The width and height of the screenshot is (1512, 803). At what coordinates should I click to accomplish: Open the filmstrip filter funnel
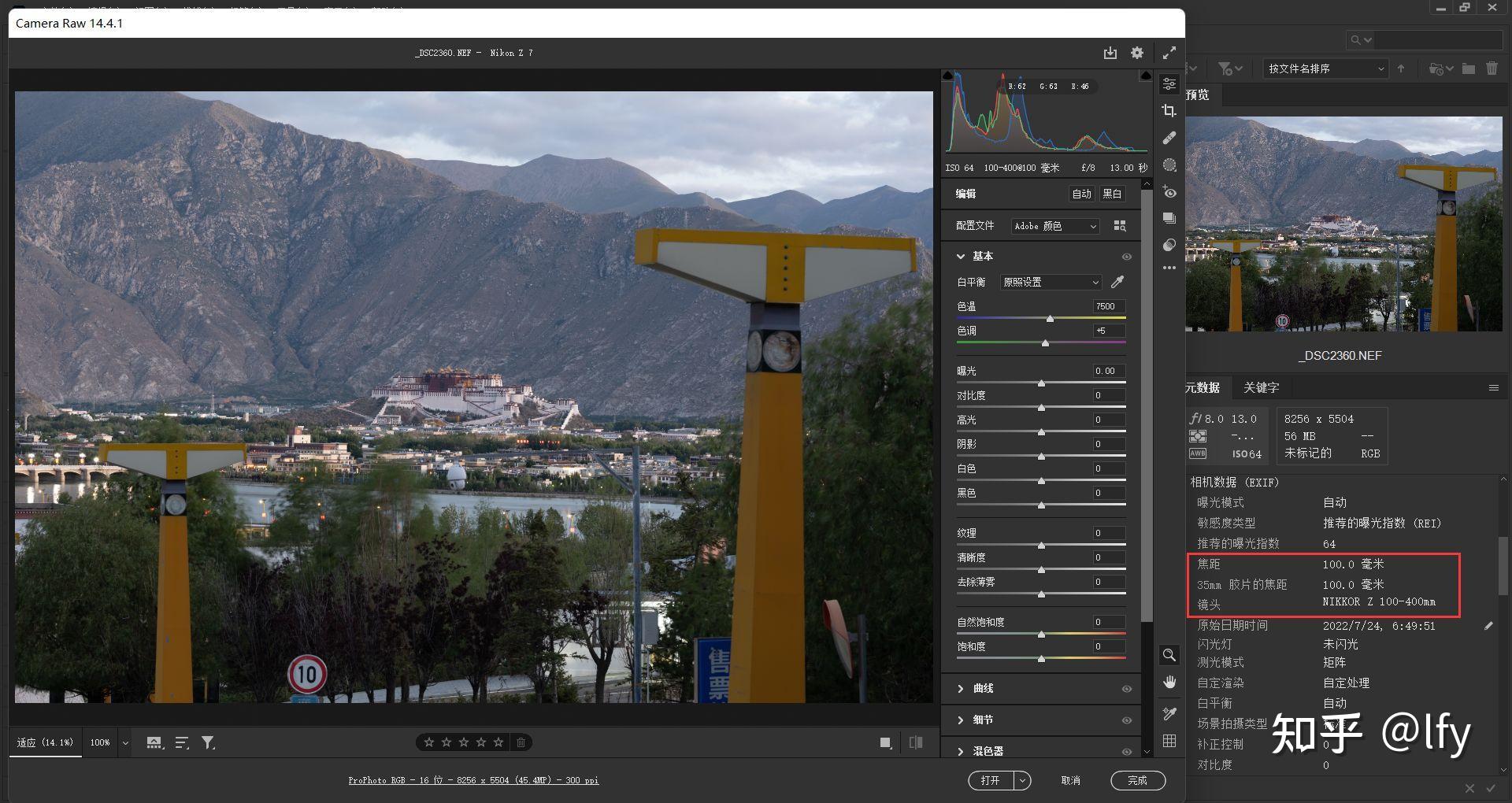pos(208,742)
